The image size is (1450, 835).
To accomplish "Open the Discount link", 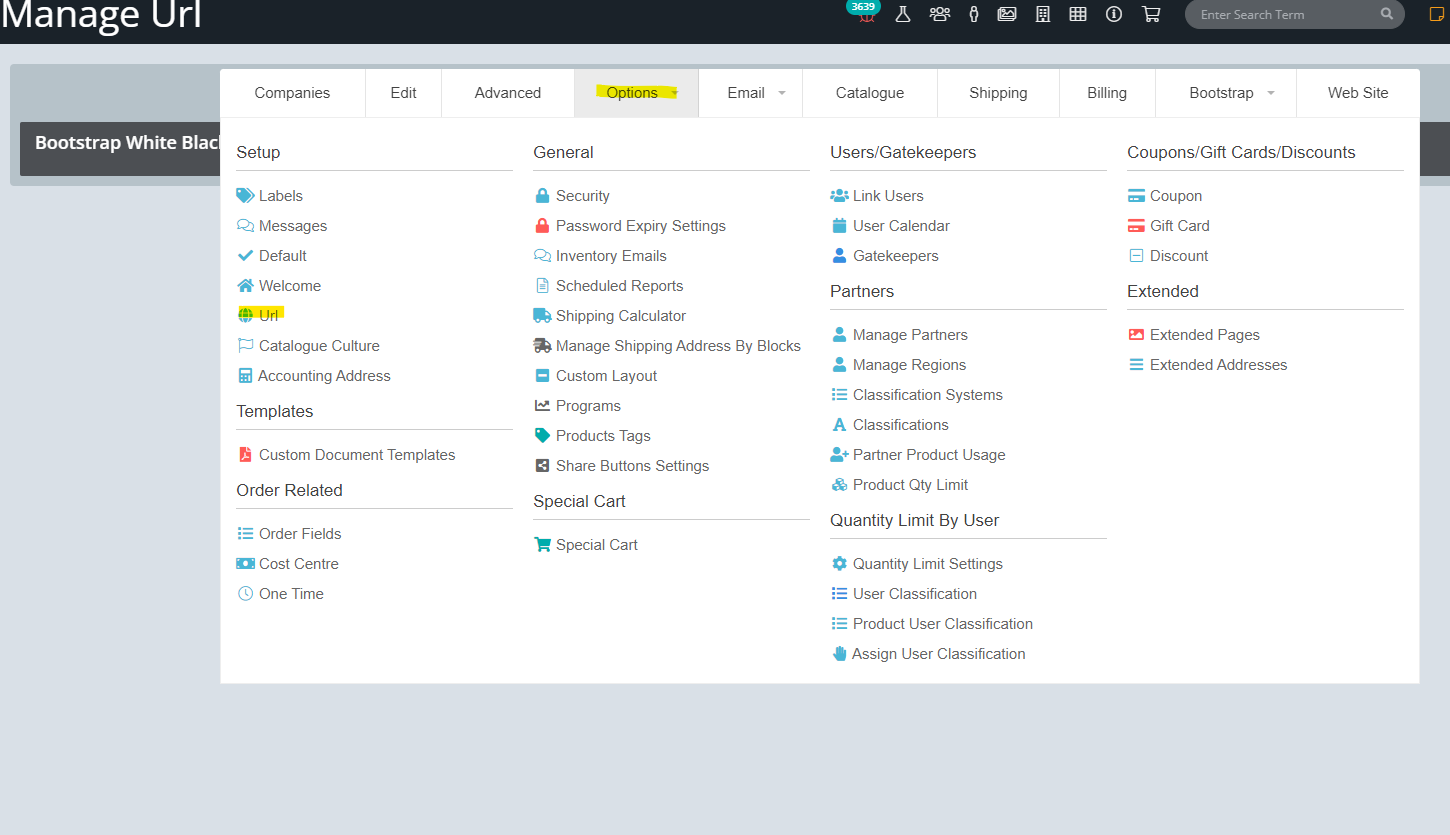I will click(1179, 256).
